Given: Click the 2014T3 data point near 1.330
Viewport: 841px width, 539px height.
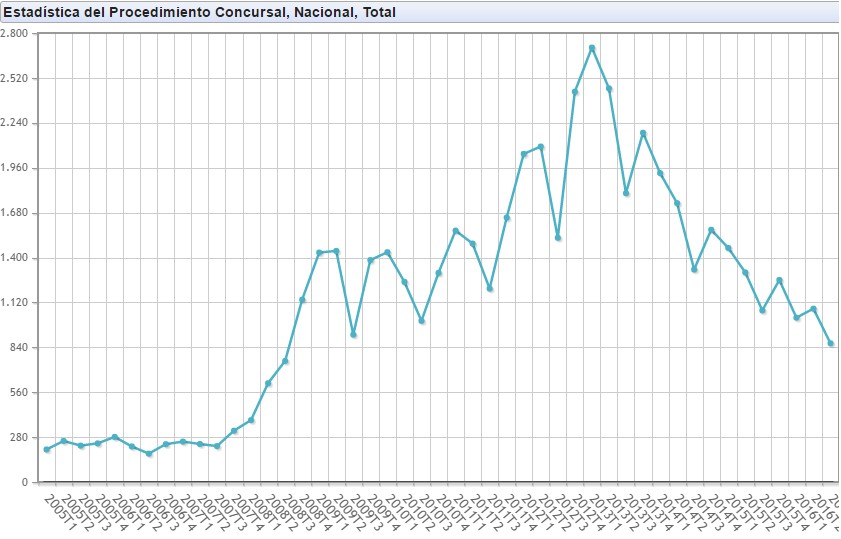Looking at the screenshot, I should 694,269.
